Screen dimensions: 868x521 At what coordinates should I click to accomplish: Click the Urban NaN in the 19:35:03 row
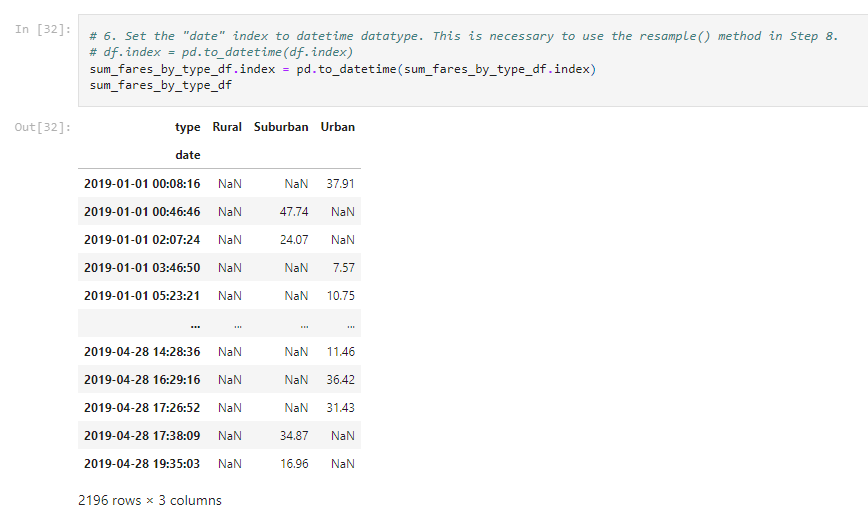pos(343,463)
